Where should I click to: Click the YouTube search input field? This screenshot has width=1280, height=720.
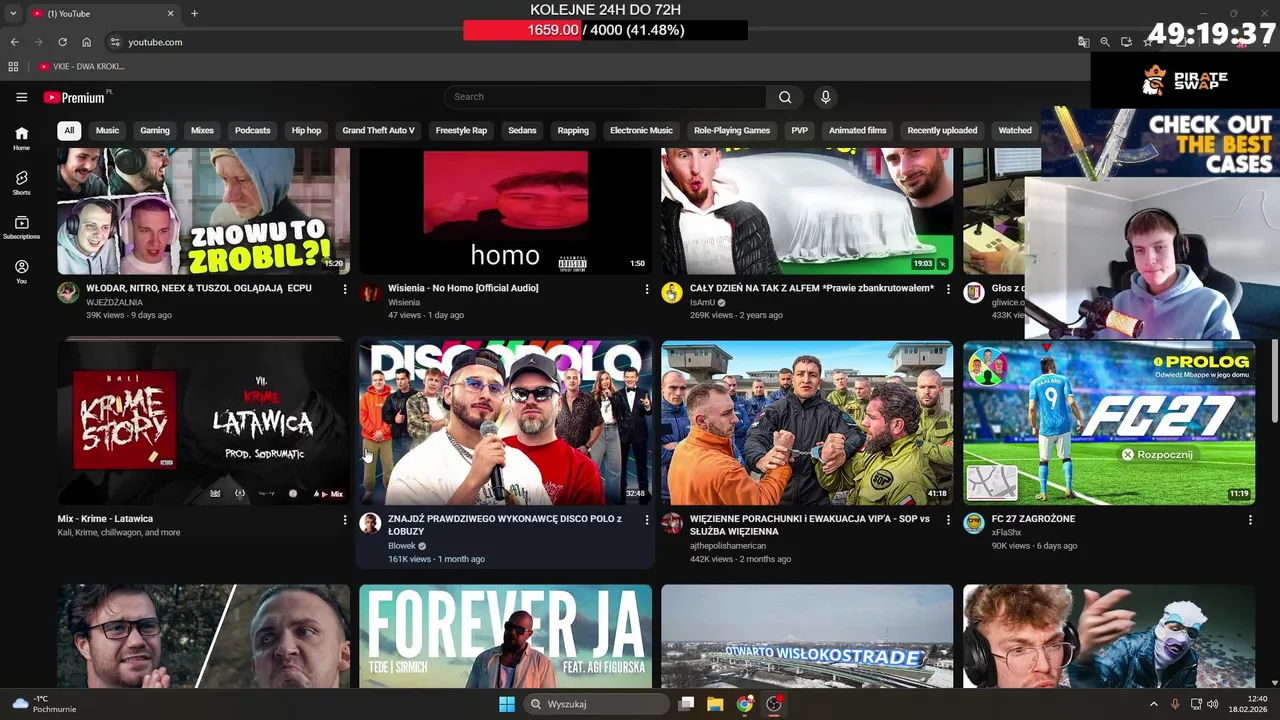(x=605, y=97)
